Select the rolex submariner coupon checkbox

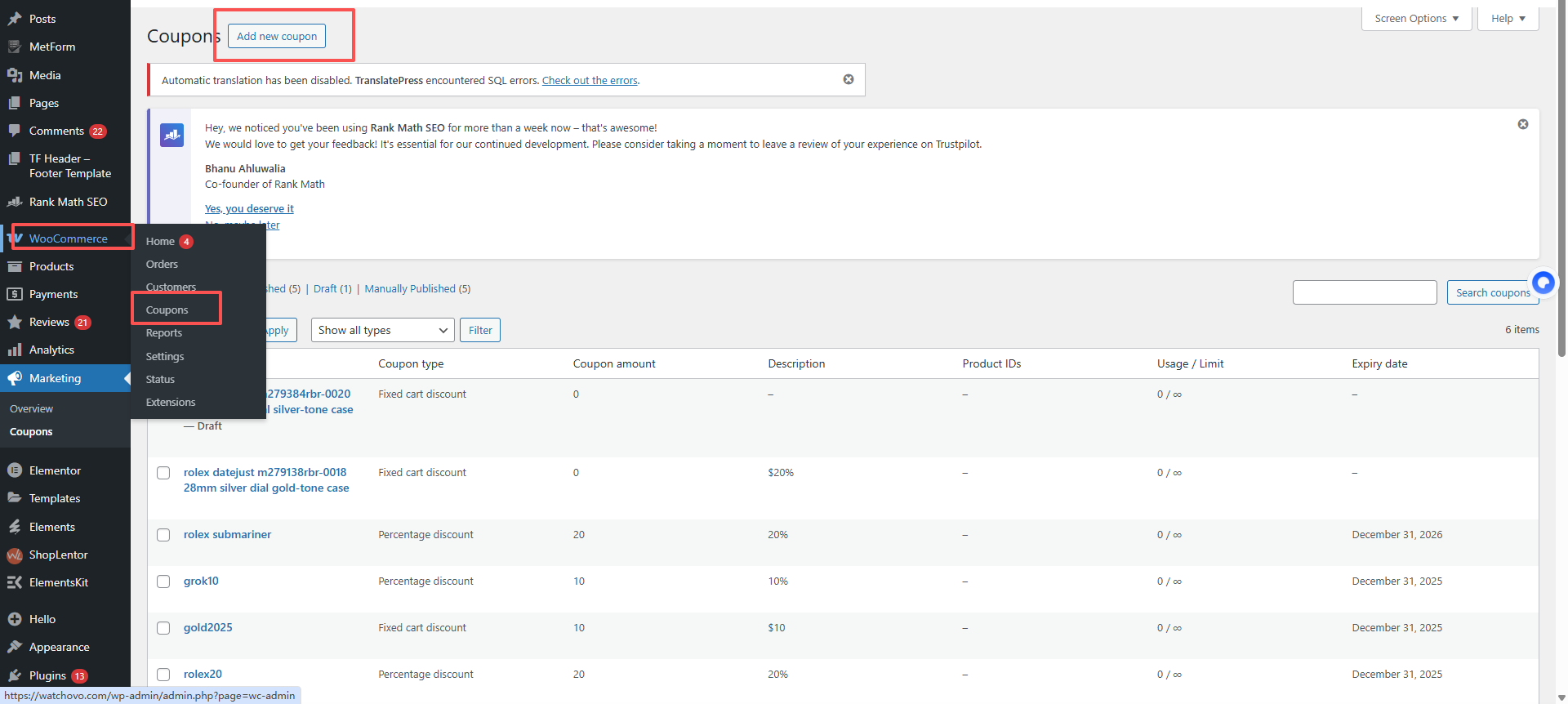pyautogui.click(x=163, y=535)
